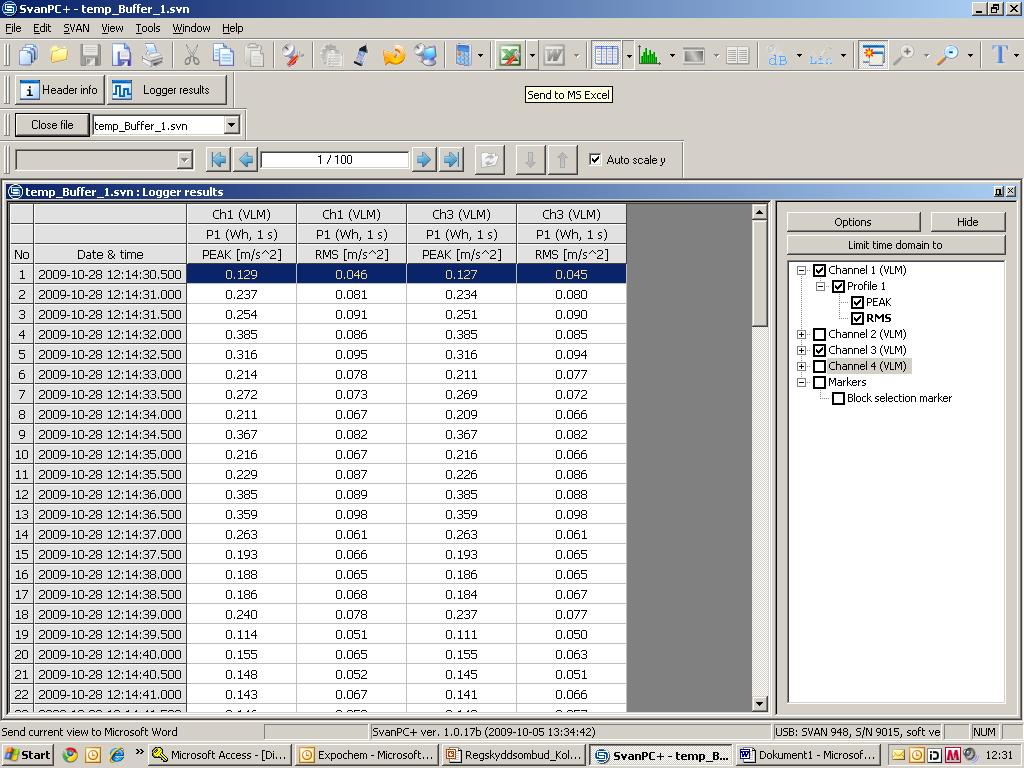The width and height of the screenshot is (1024, 768).
Task: Click the networked computers icon
Action: [x=426, y=55]
